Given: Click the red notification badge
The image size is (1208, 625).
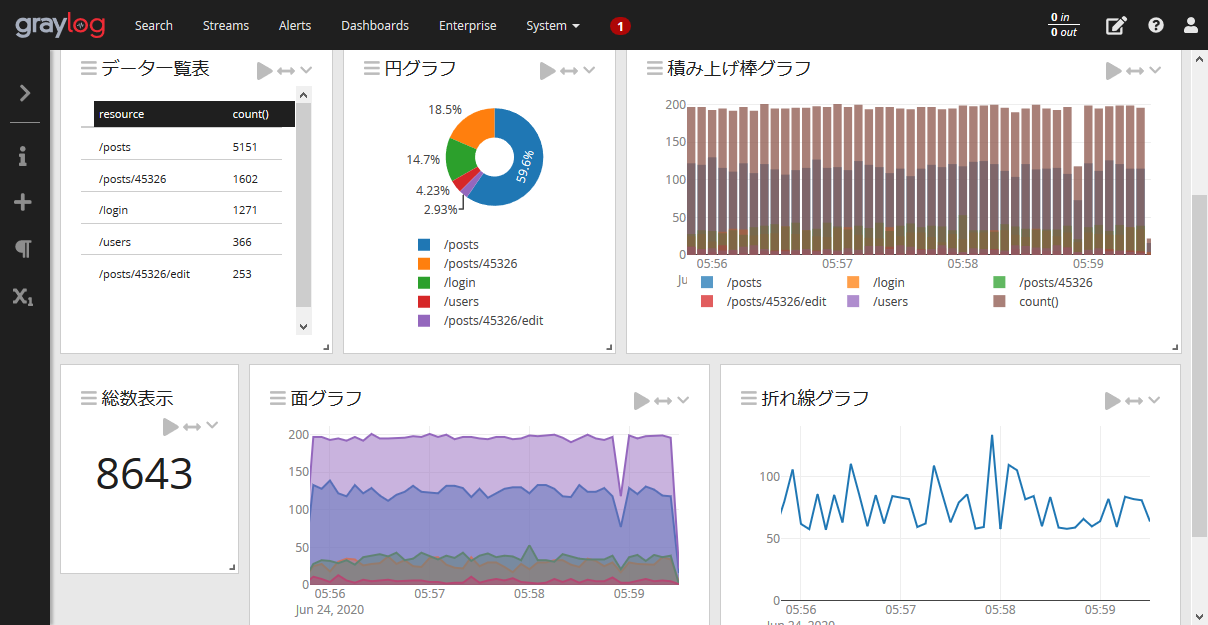Looking at the screenshot, I should click(x=620, y=26).
